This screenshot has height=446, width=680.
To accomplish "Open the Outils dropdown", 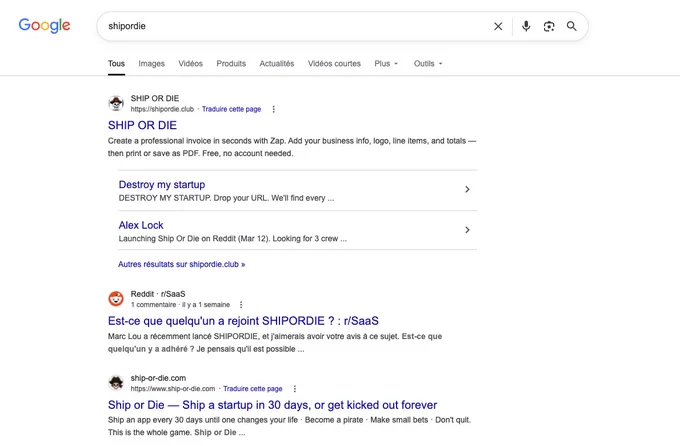I will 428,64.
